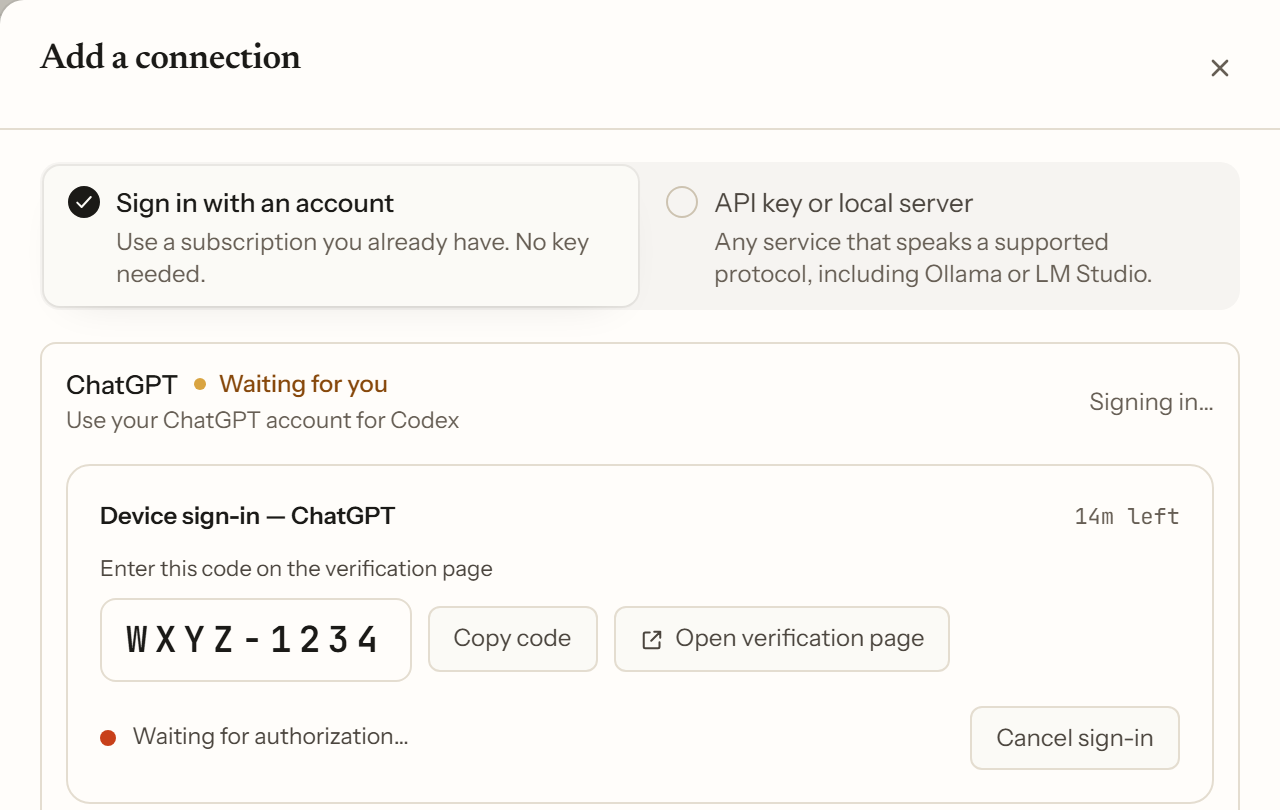This screenshot has width=1280, height=810.
Task: Click the ChatGPT provider name
Action: pos(122,384)
